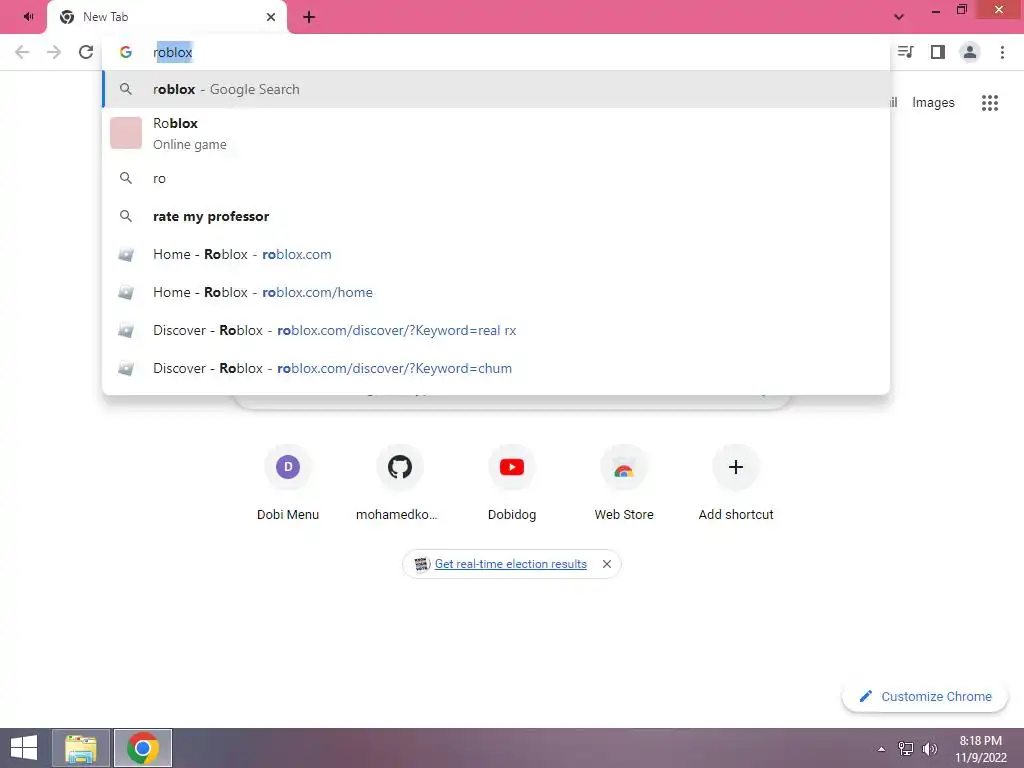This screenshot has height=768, width=1024.
Task: Open the roblox.com/home suggestion
Action: point(496,292)
